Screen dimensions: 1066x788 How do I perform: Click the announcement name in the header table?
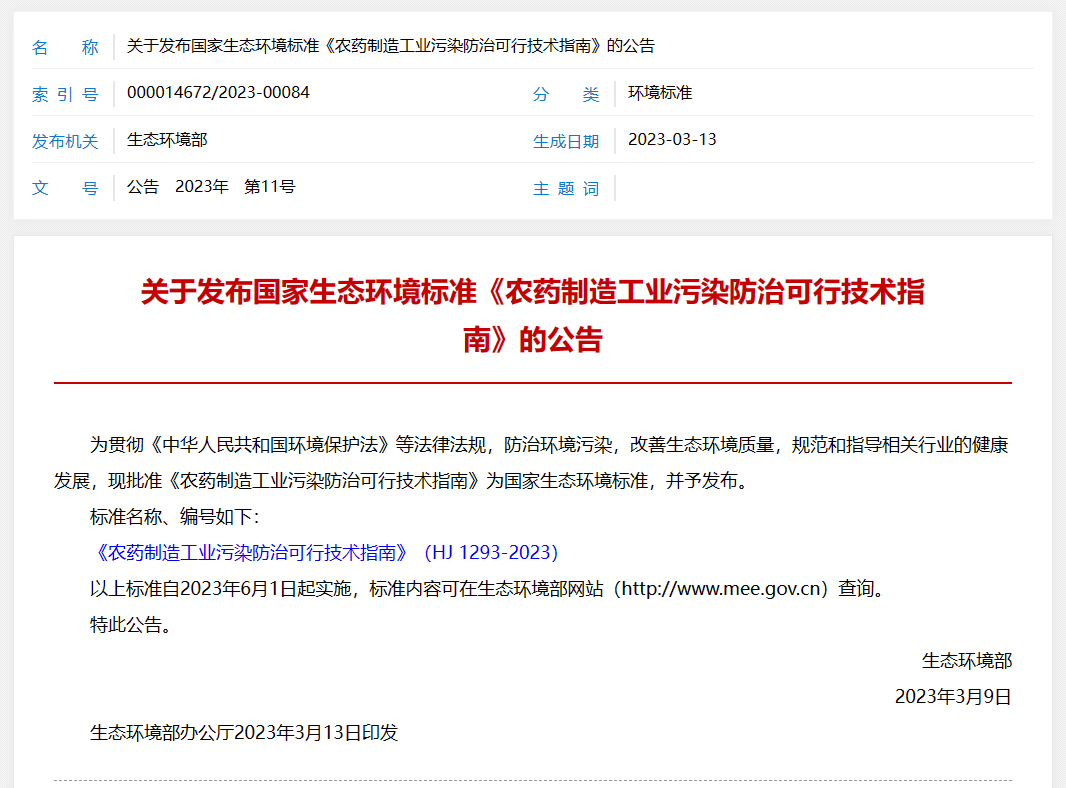pyautogui.click(x=391, y=46)
